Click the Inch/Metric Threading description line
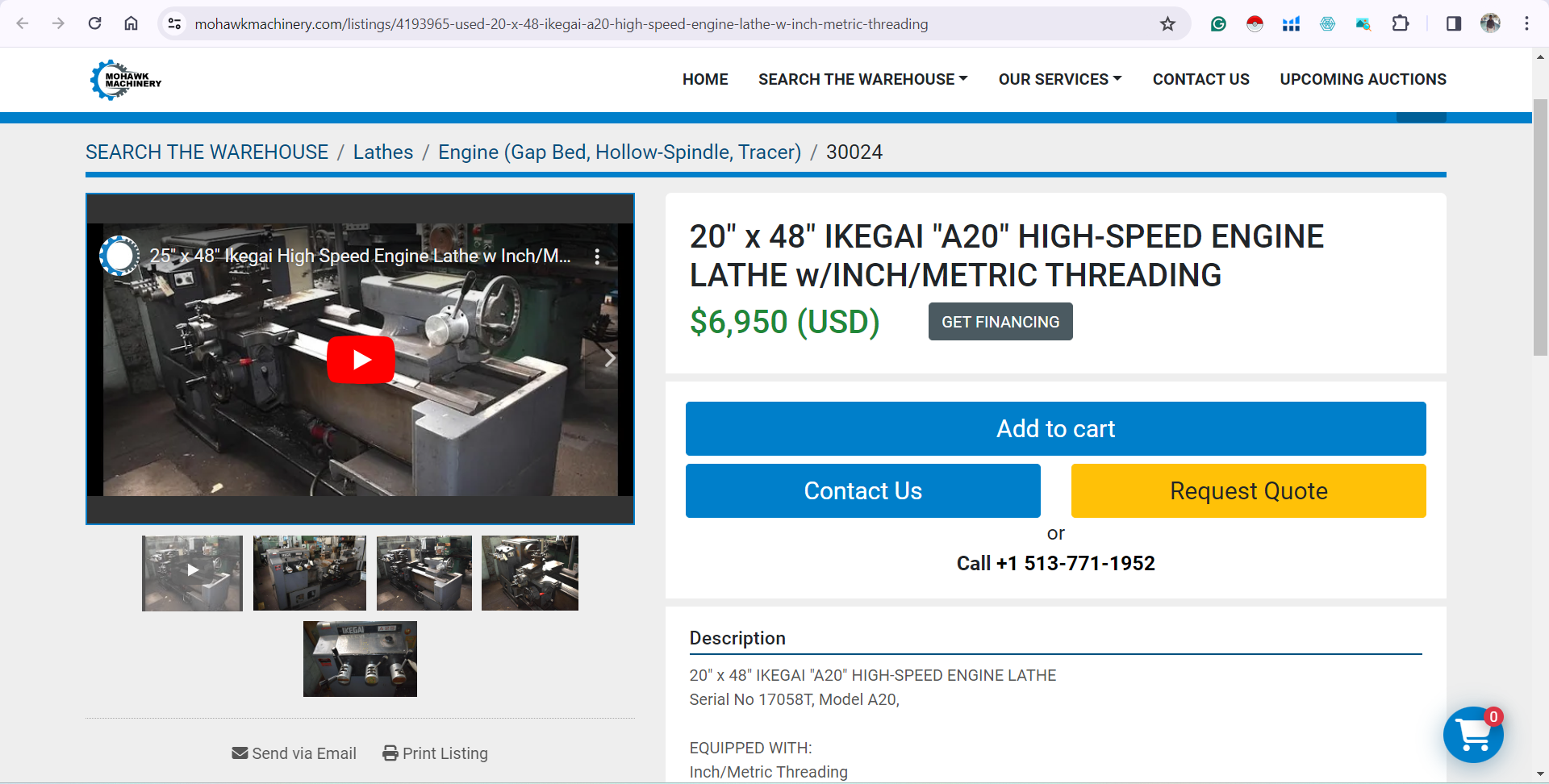 tap(768, 772)
